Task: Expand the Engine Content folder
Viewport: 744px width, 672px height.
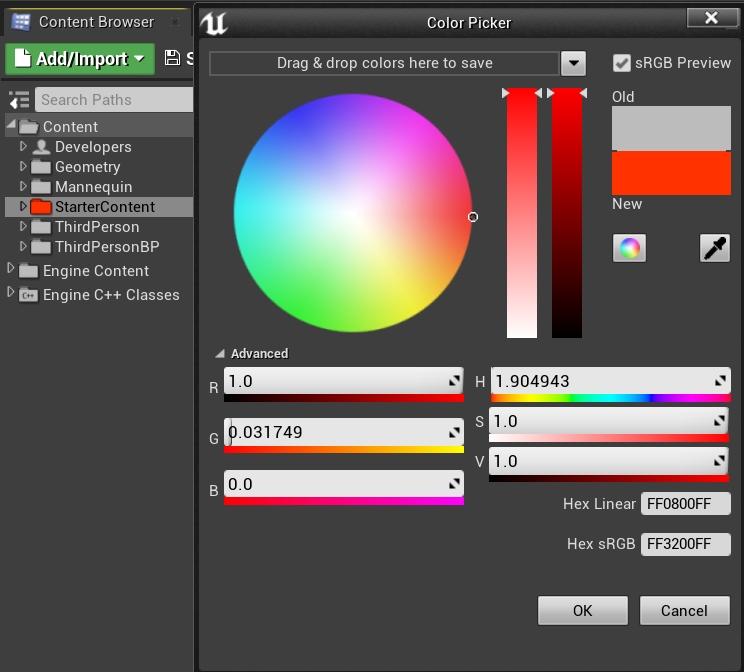Action: (10, 268)
